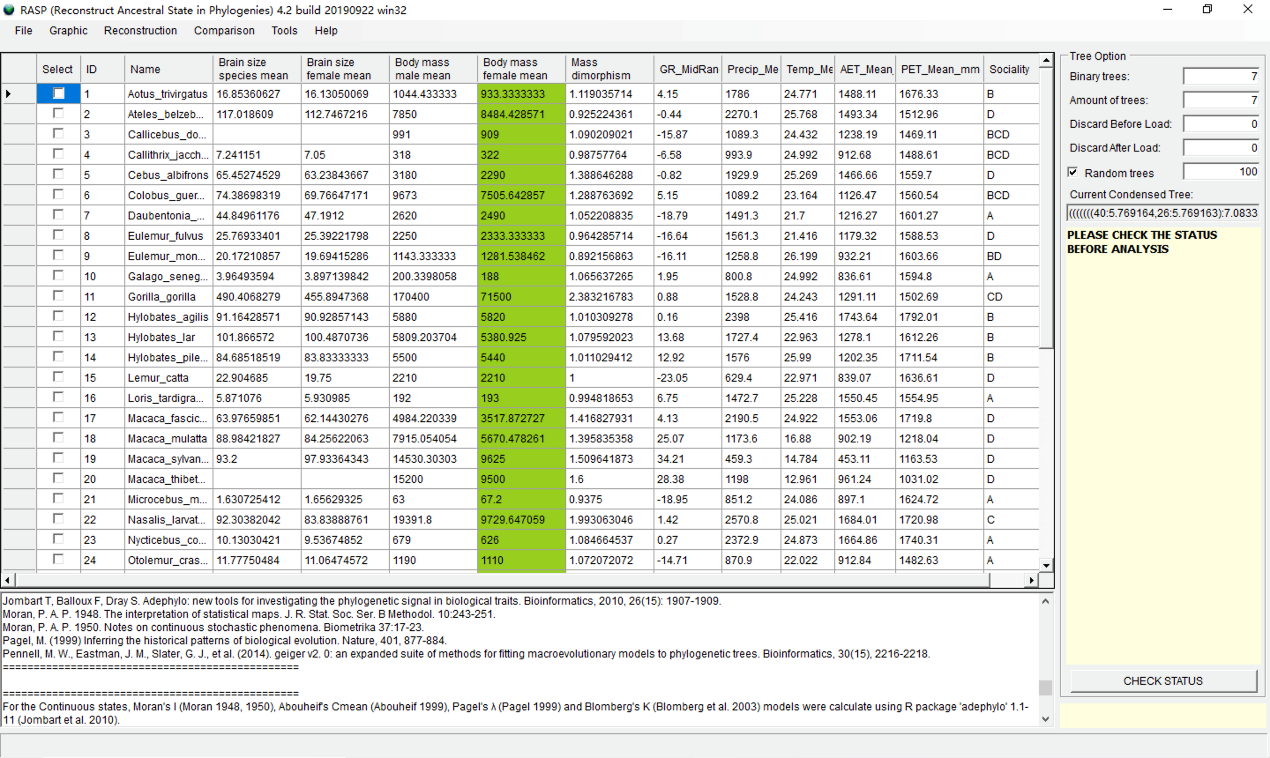
Task: Click the value 14530.30303 body mass cell
Action: (433, 458)
